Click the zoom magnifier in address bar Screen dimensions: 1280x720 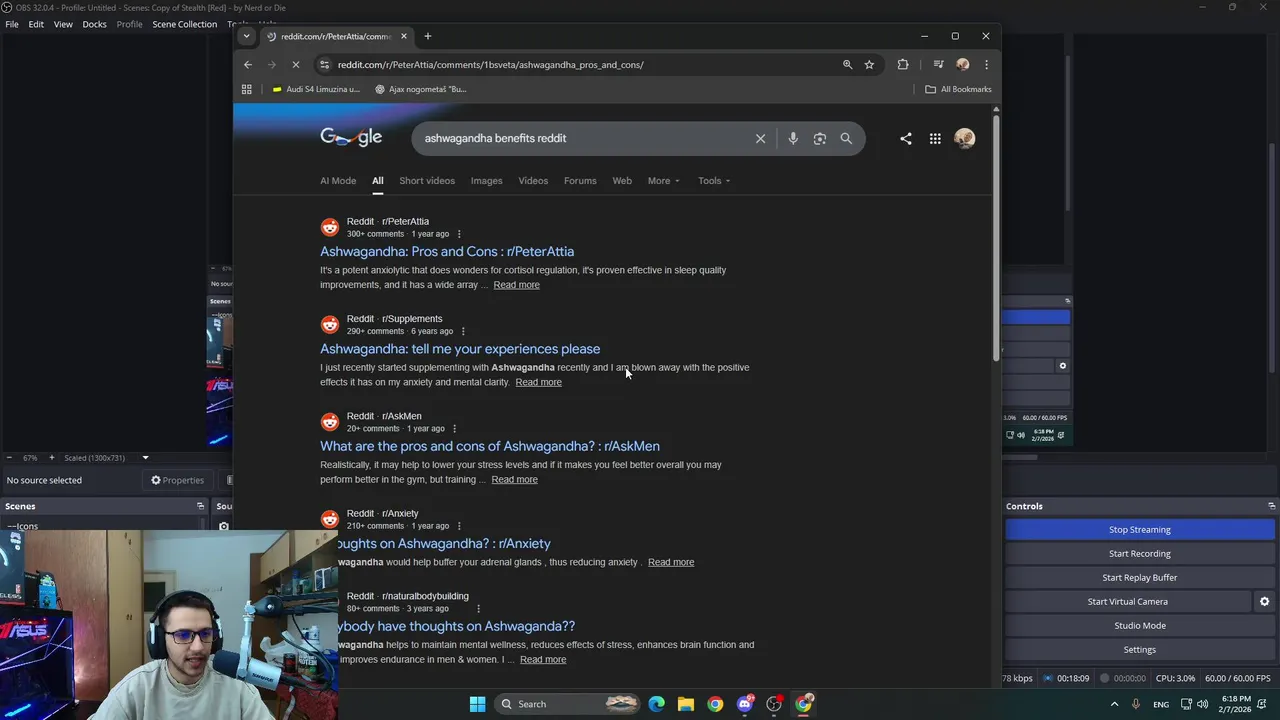click(847, 65)
